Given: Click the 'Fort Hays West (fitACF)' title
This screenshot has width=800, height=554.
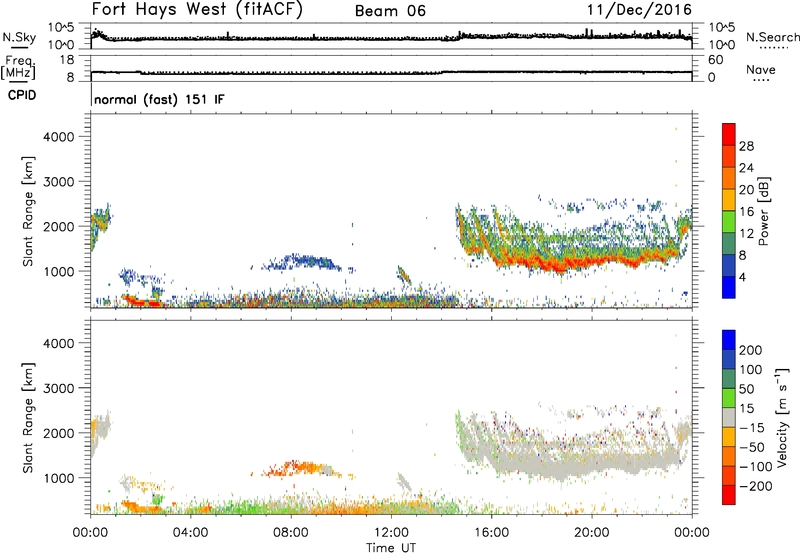Looking at the screenshot, I should 197,9.
